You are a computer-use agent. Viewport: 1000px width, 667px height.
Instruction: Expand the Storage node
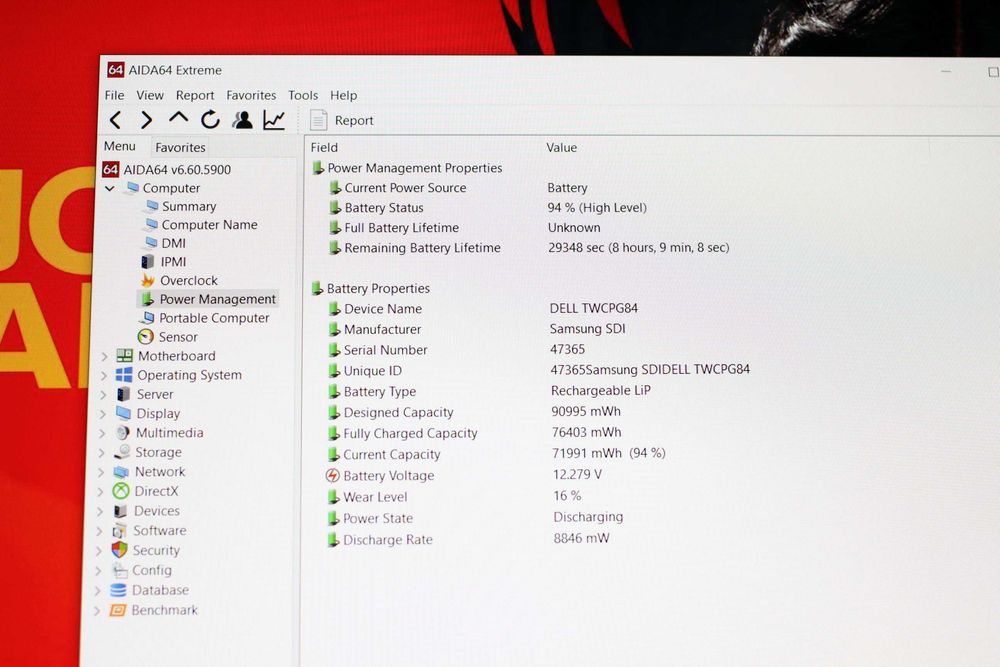[101, 453]
